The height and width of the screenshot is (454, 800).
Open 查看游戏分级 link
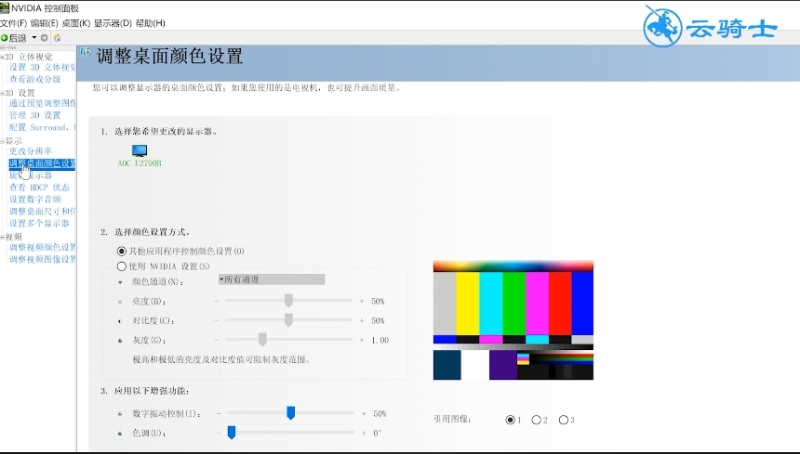pos(35,79)
